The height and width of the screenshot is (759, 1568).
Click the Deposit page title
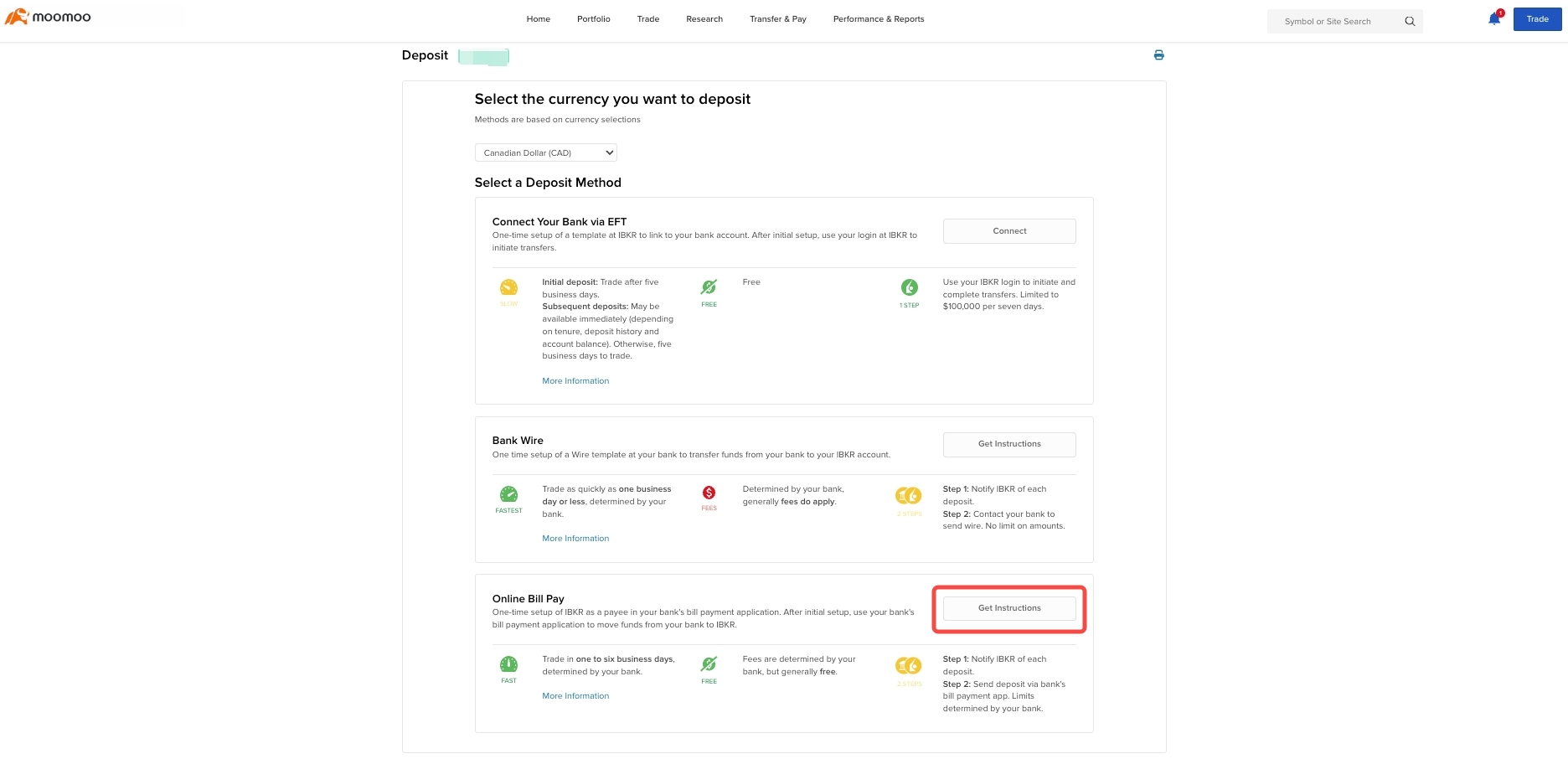pyautogui.click(x=425, y=55)
